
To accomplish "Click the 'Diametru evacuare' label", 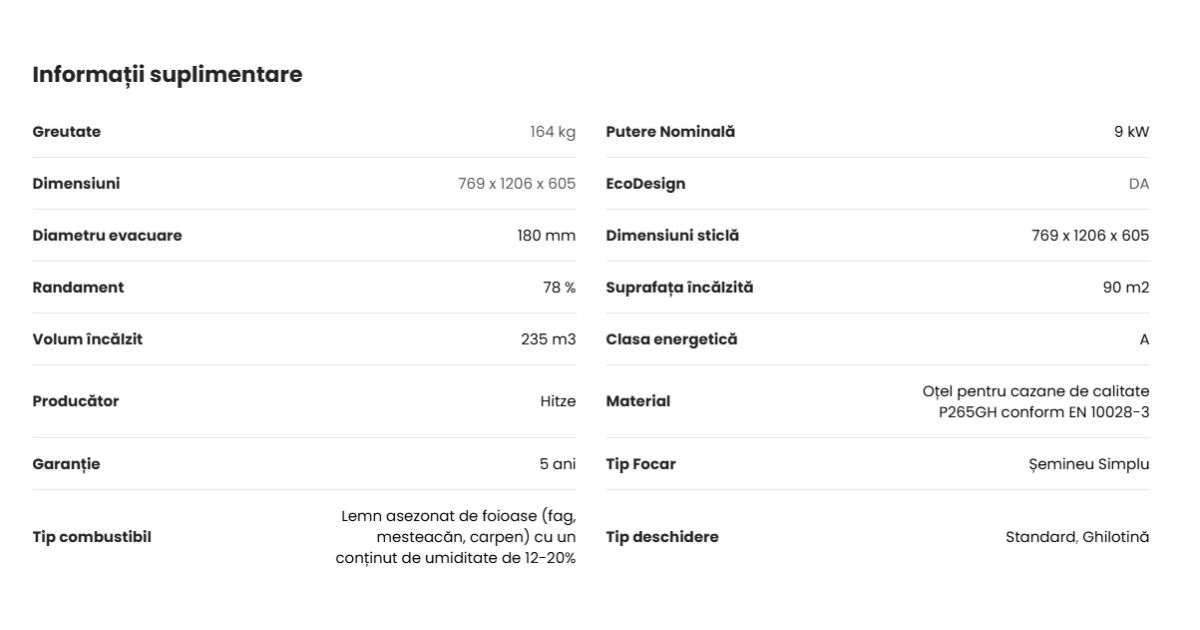I will point(107,236).
